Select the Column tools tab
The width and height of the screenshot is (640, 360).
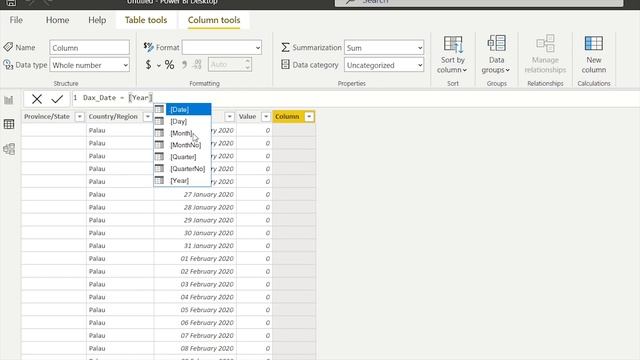(x=214, y=20)
